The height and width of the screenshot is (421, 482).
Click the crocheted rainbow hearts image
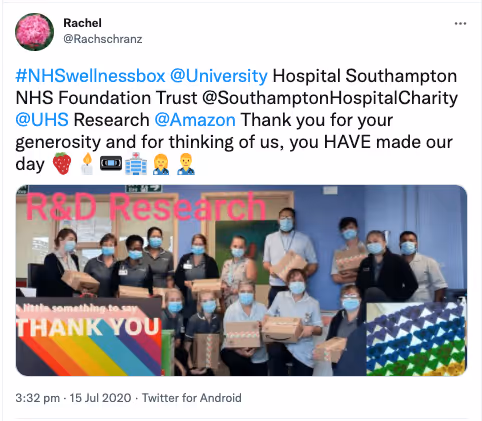[x=416, y=339]
